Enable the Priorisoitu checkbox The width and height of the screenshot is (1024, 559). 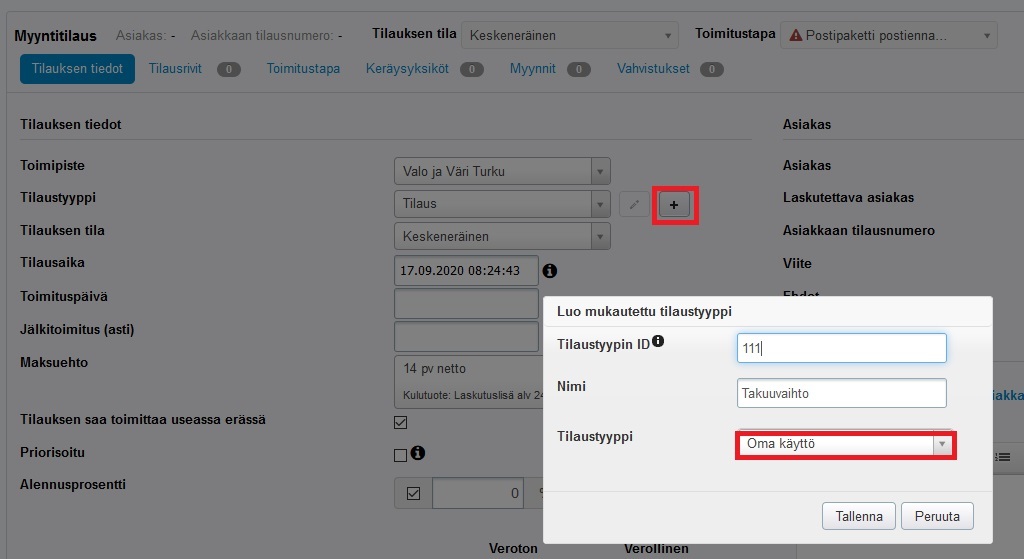(401, 455)
